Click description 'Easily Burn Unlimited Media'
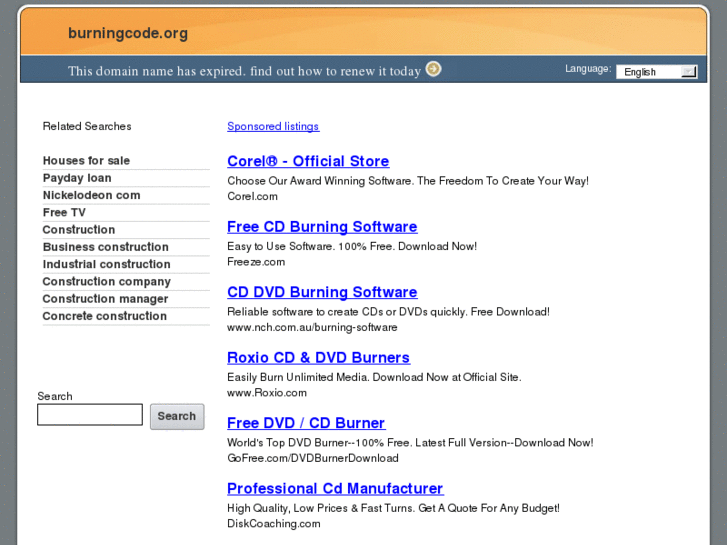727x545 pixels. pyautogui.click(x=374, y=377)
